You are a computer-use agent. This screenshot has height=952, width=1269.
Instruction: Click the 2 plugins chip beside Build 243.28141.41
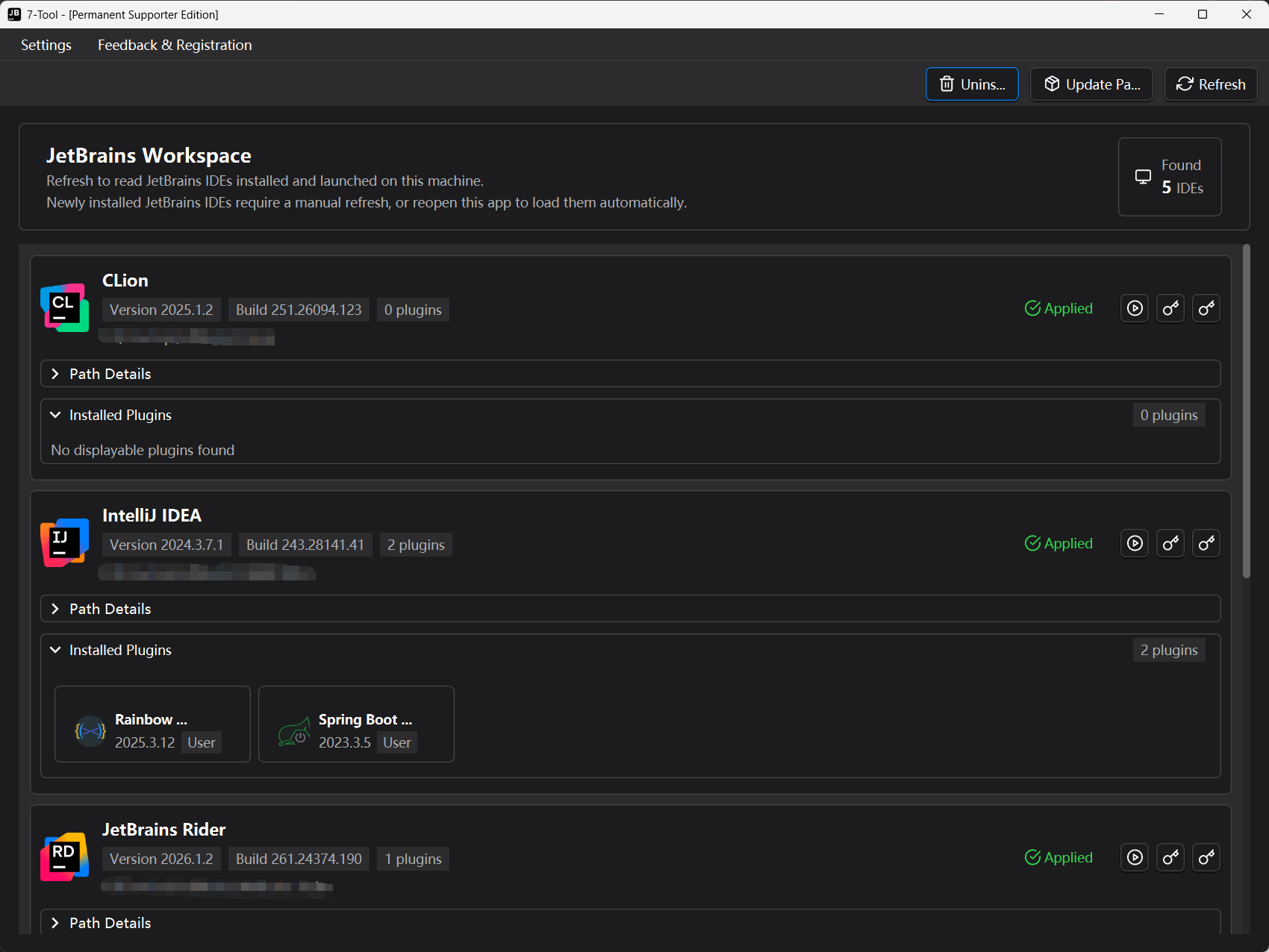pyautogui.click(x=416, y=545)
